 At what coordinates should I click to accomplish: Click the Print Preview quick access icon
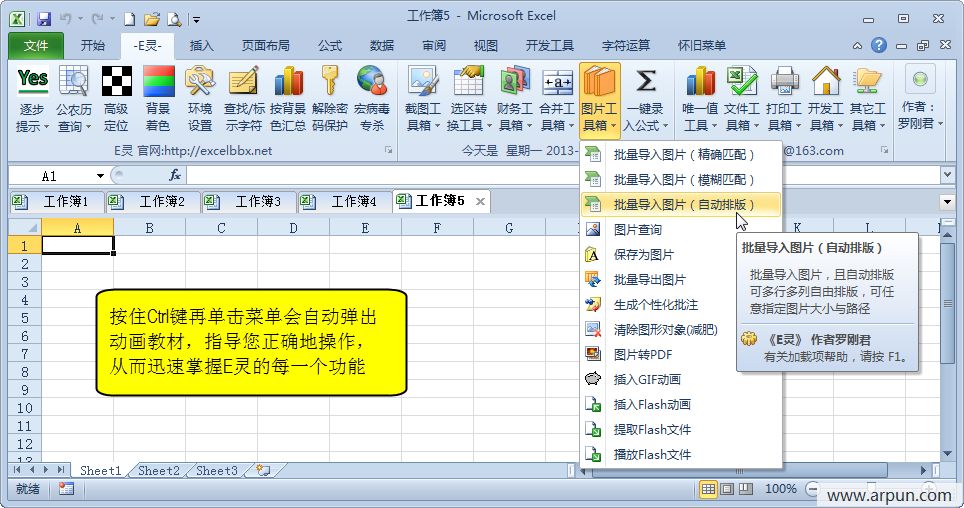click(175, 19)
